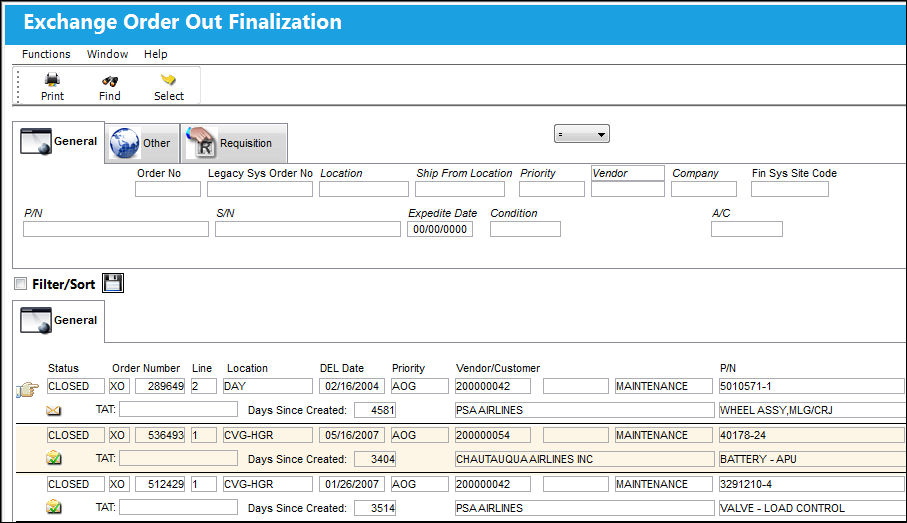Open Find with the binoculars icon
The image size is (907, 523).
(110, 80)
